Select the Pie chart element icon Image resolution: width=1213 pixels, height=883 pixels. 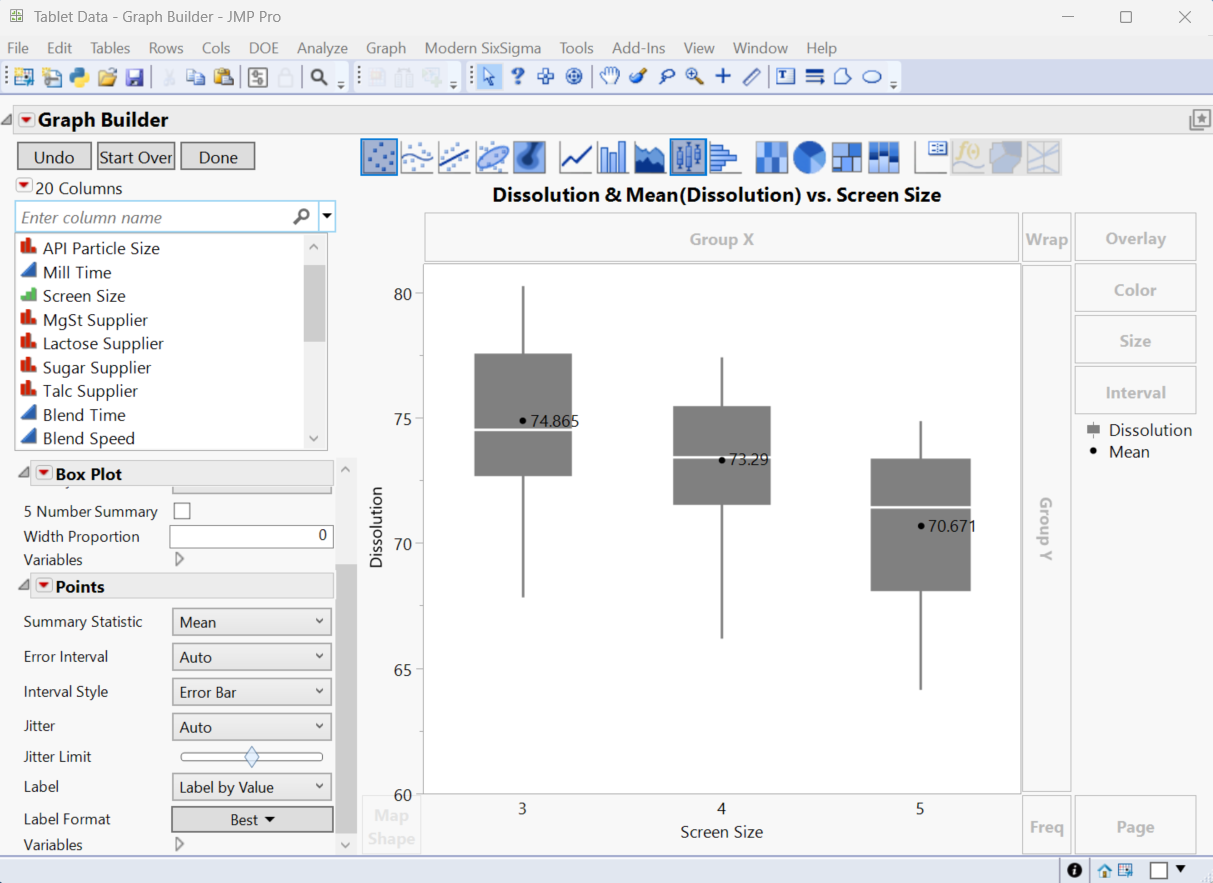click(x=809, y=157)
